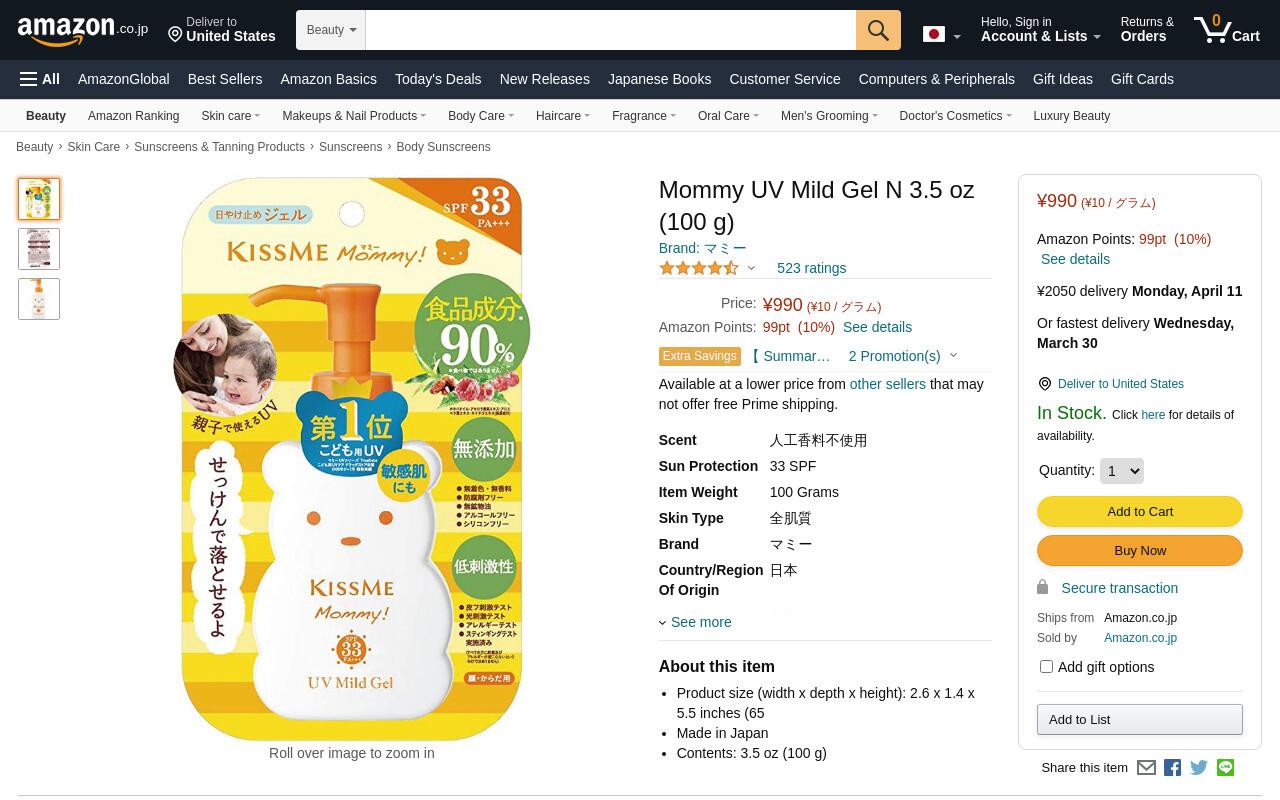Screen dimensions: 1280x800
Task: Expand See more product details
Action: point(695,622)
